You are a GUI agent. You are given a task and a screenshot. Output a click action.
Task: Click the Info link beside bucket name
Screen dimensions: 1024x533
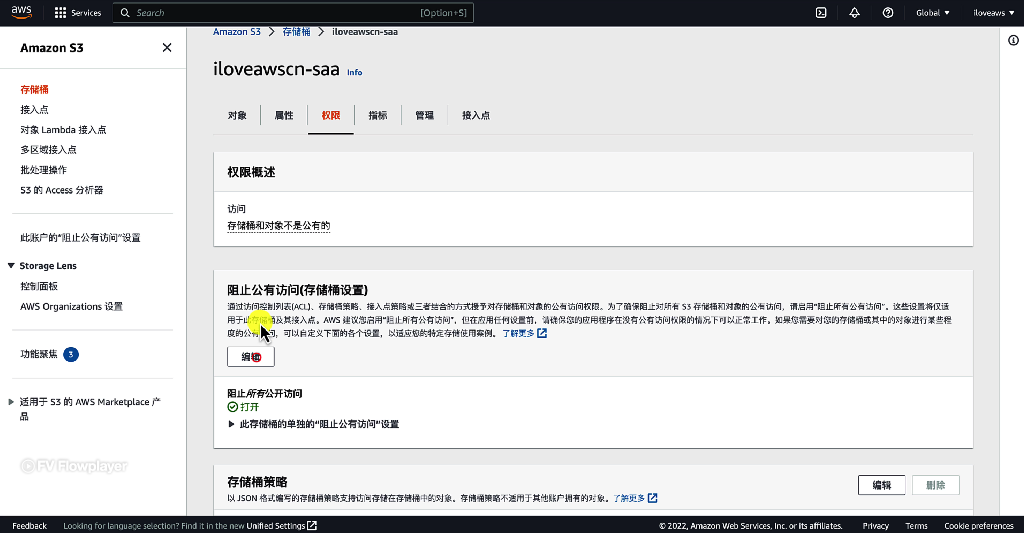coord(355,72)
